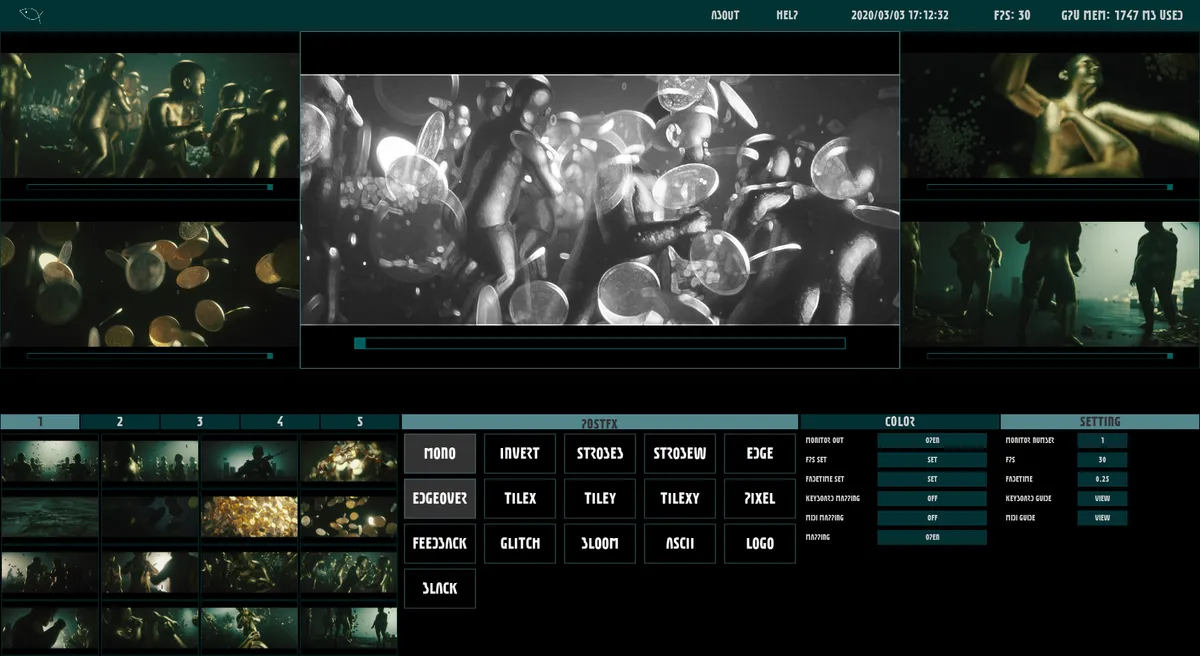This screenshot has height=656, width=1200.
Task: Click the fish logo icon in top bar
Action: [31, 15]
